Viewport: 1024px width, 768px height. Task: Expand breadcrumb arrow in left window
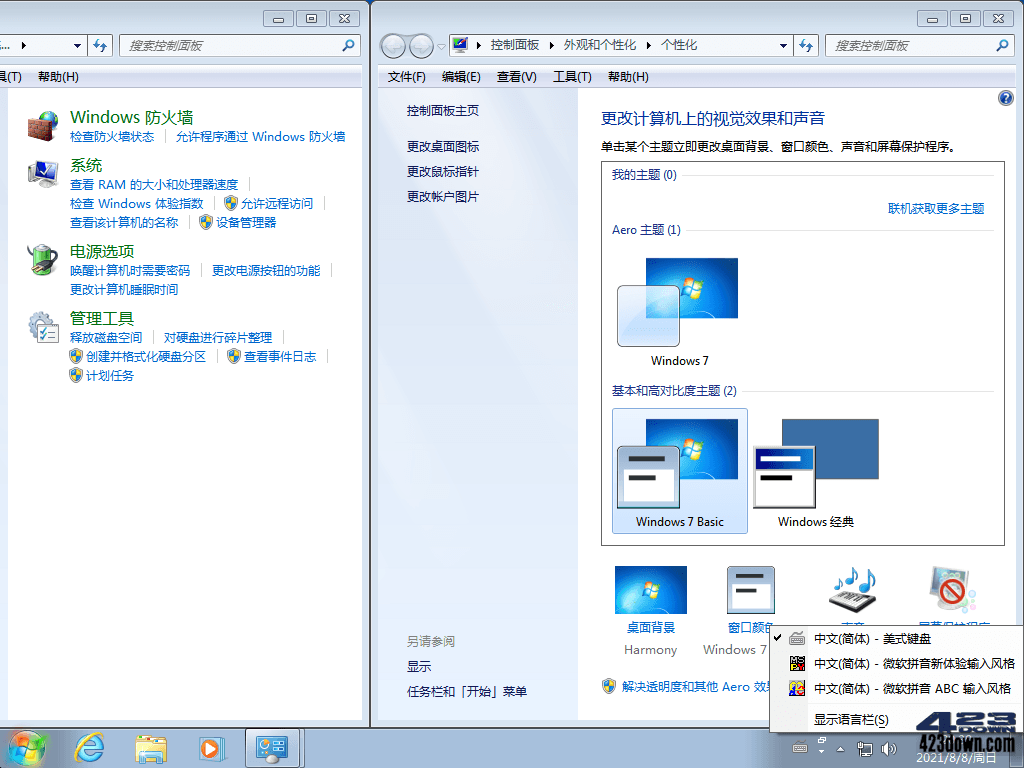[x=24, y=45]
